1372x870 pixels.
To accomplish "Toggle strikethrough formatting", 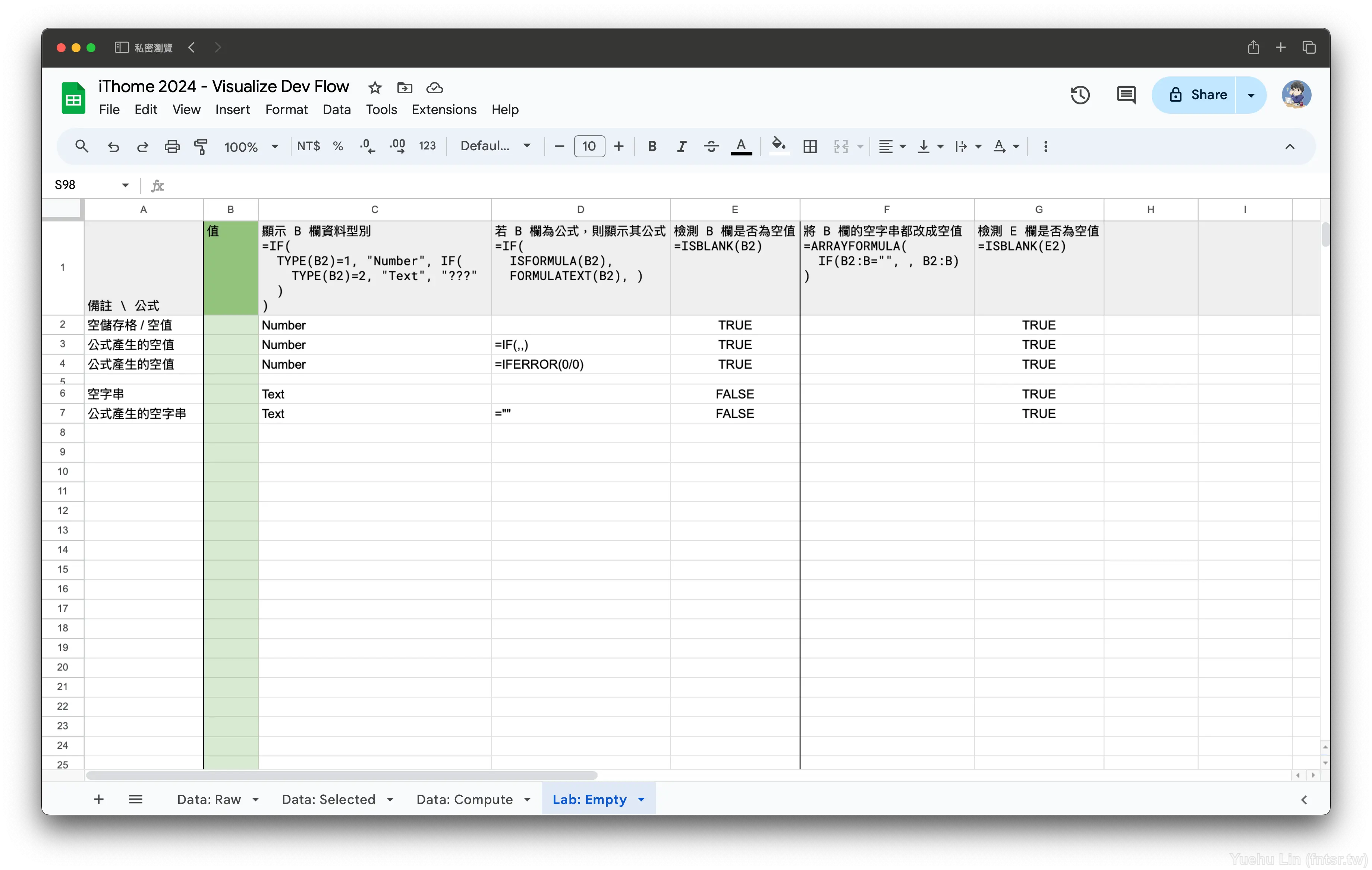I will (x=711, y=146).
